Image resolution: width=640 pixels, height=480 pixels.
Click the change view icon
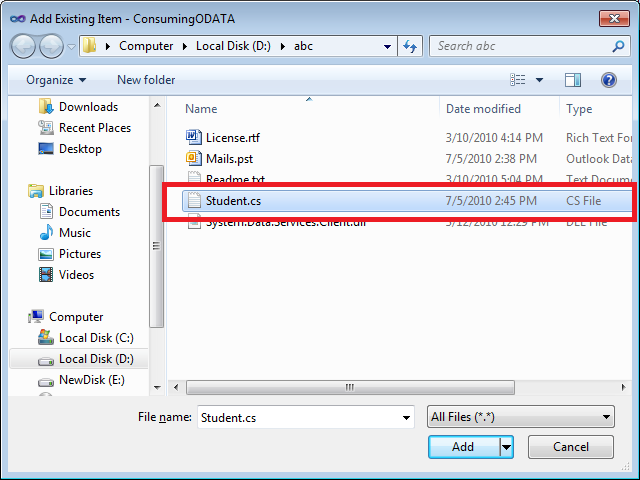(x=518, y=80)
